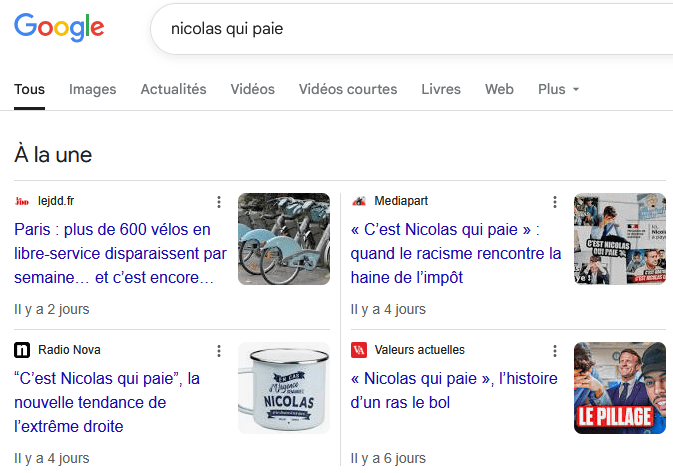This screenshot has width=673, height=473.
Task: Click the Mediapart source favicon
Action: click(x=359, y=201)
